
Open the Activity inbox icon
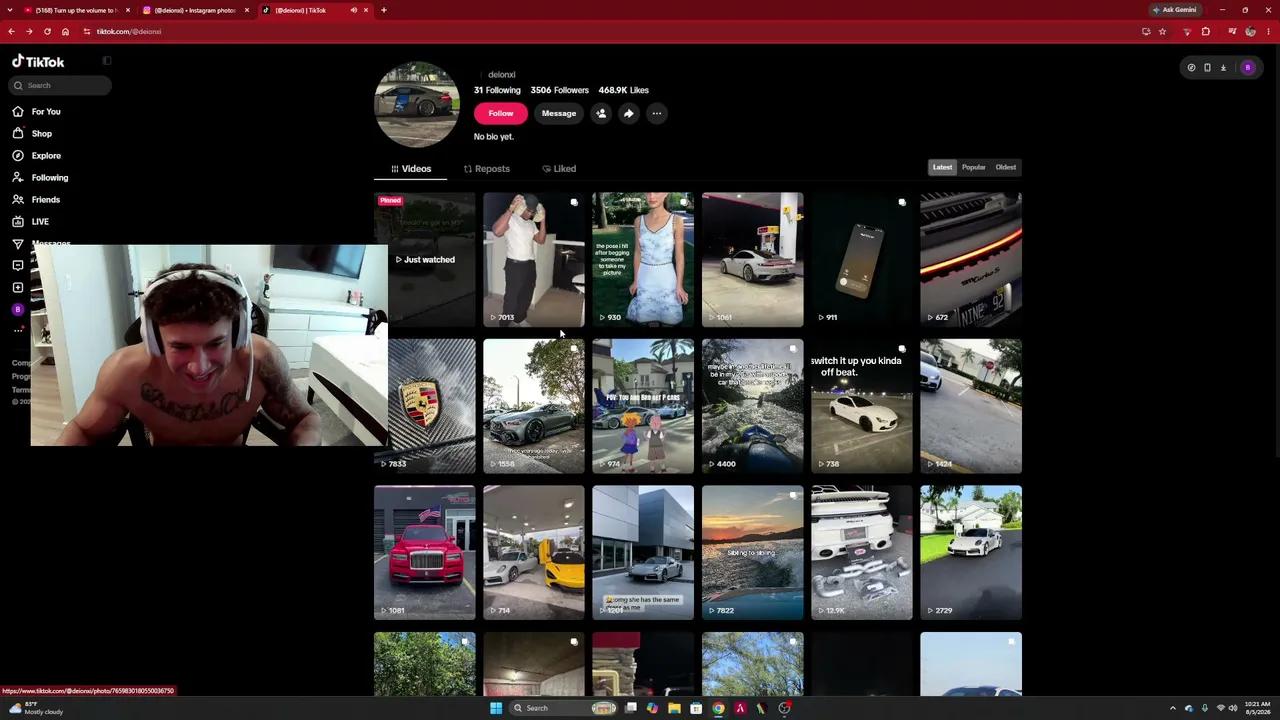[18, 265]
